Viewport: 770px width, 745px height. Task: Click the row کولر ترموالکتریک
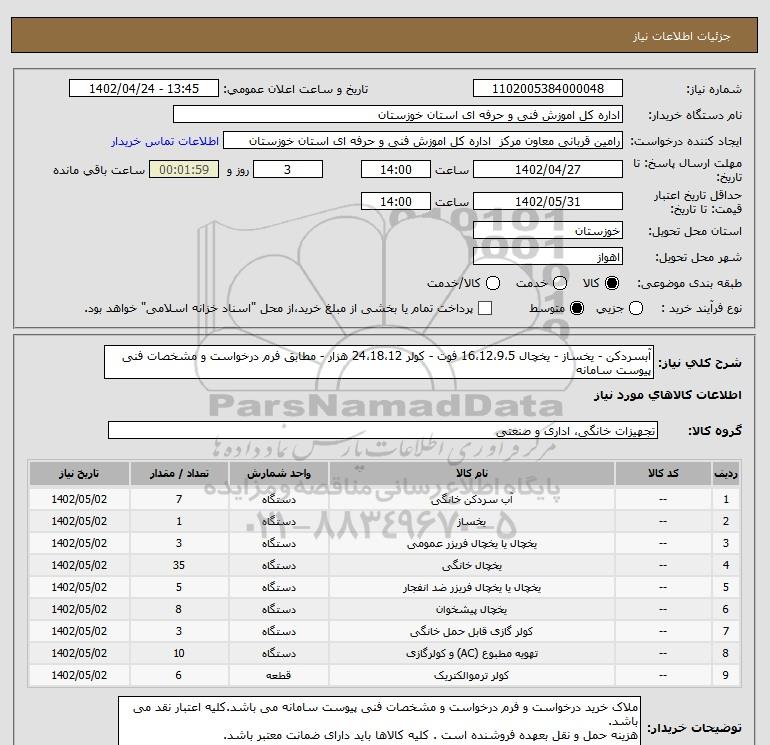point(385,675)
